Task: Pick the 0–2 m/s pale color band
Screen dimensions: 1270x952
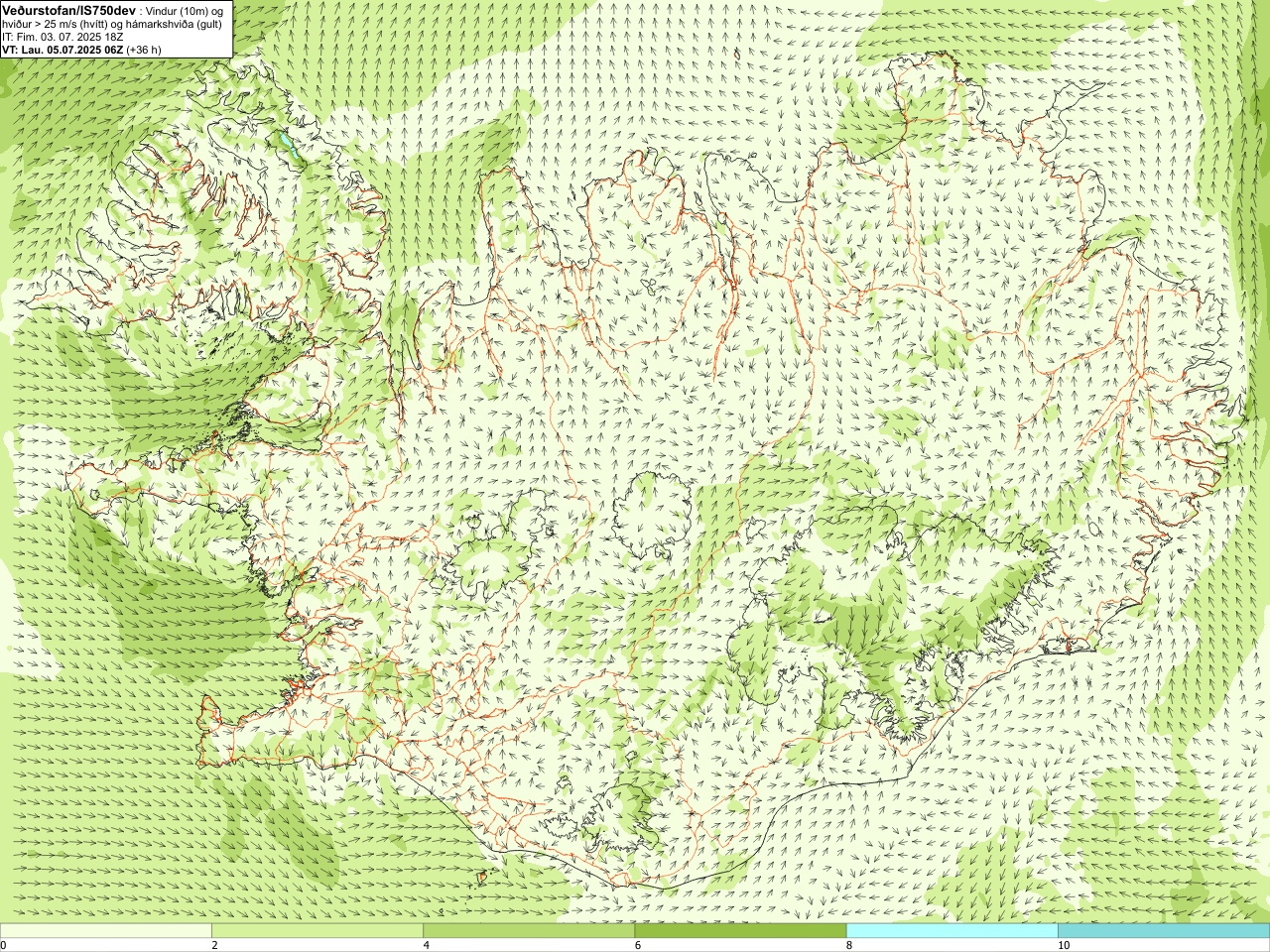Action: [106, 931]
